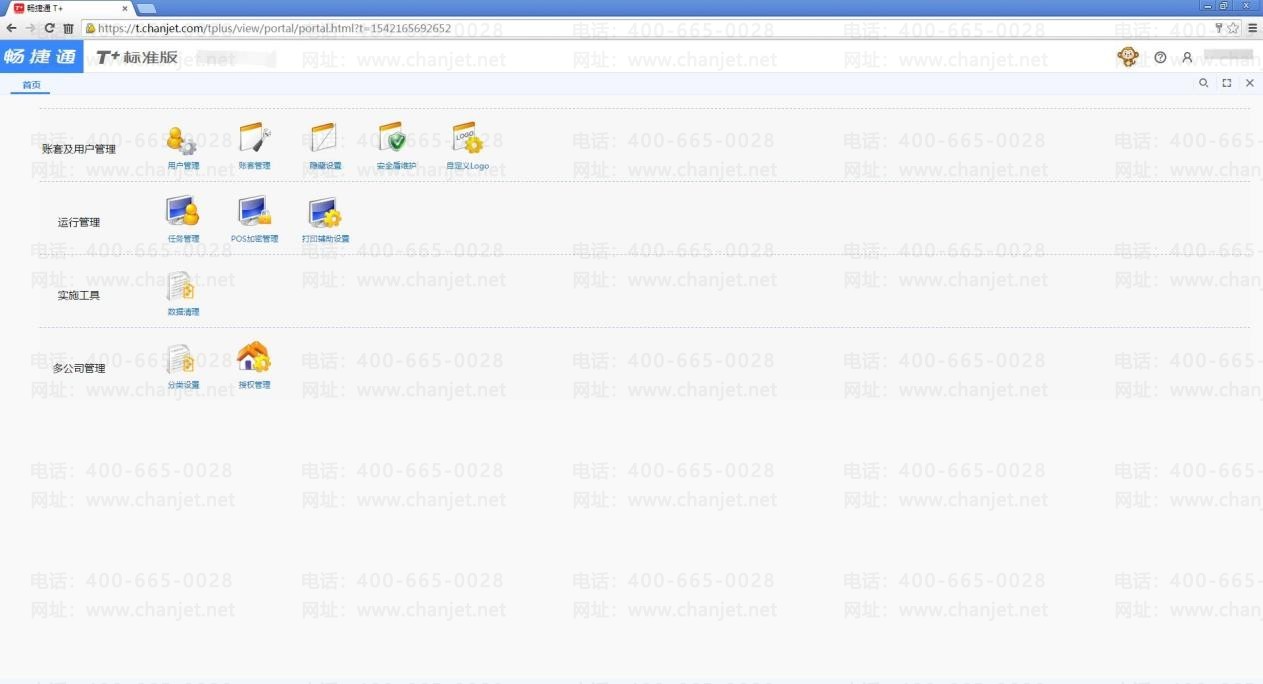
Task: Click the trash icon beside reload
Action: click(x=68, y=28)
